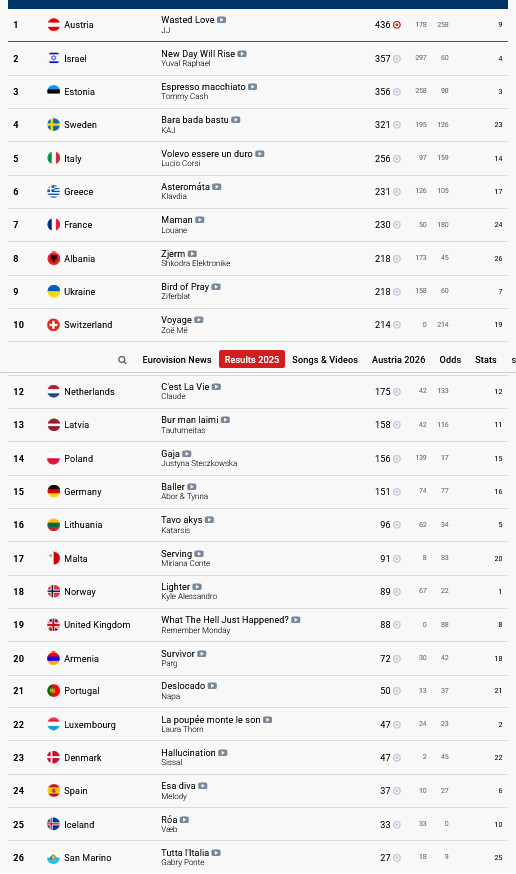Click the search magnifier icon
516x874 pixels.
pos(123,360)
